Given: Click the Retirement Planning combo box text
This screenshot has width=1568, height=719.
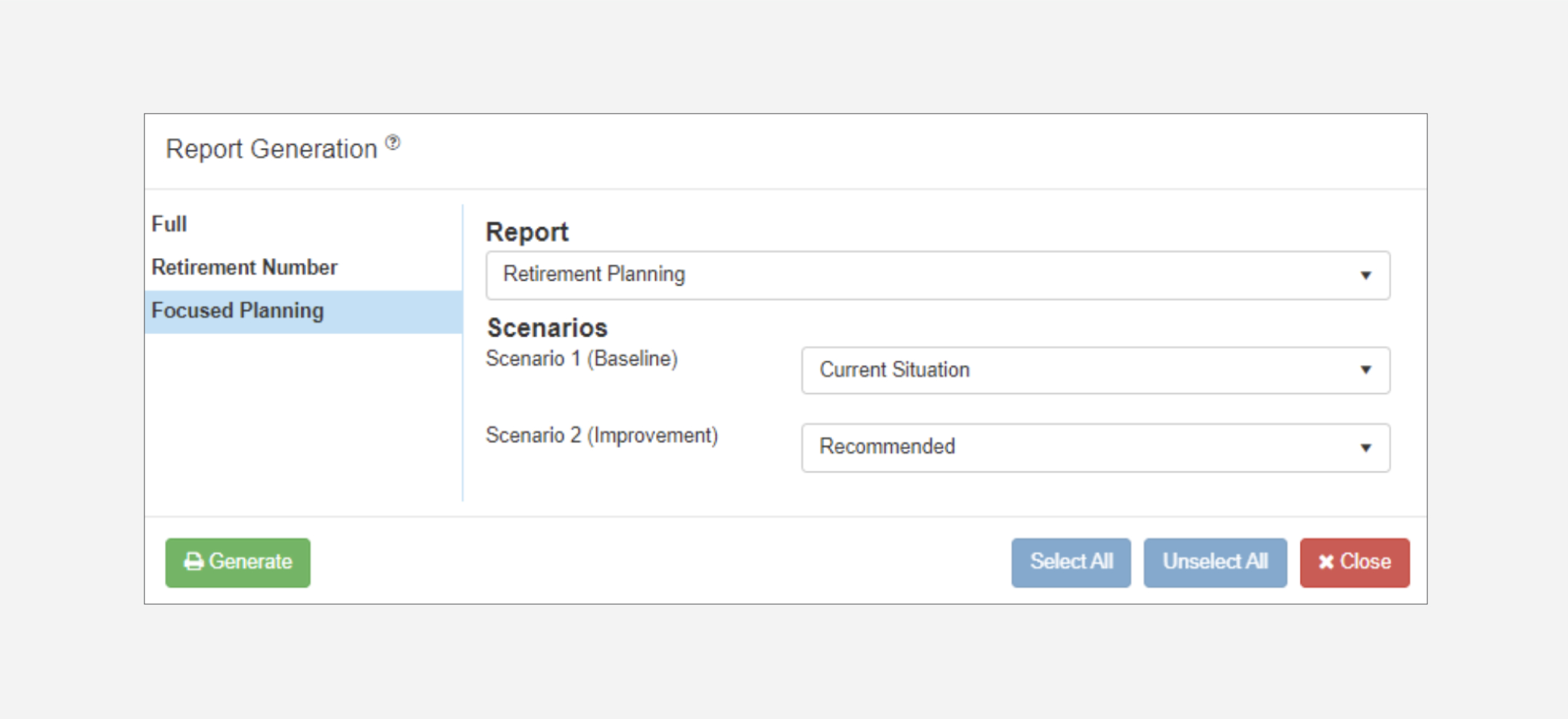Looking at the screenshot, I should click(594, 274).
